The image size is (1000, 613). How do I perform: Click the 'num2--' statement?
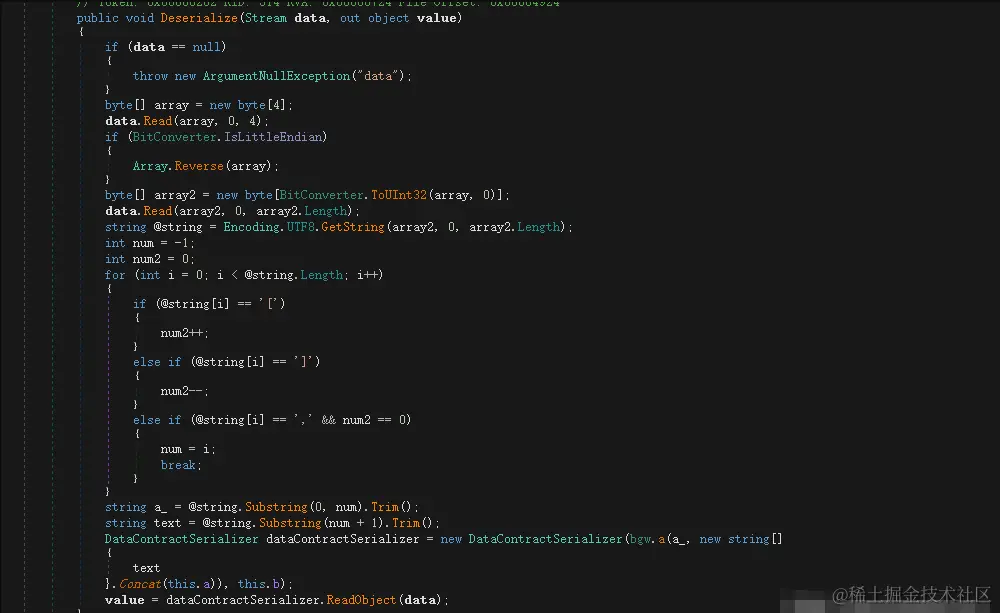point(182,391)
